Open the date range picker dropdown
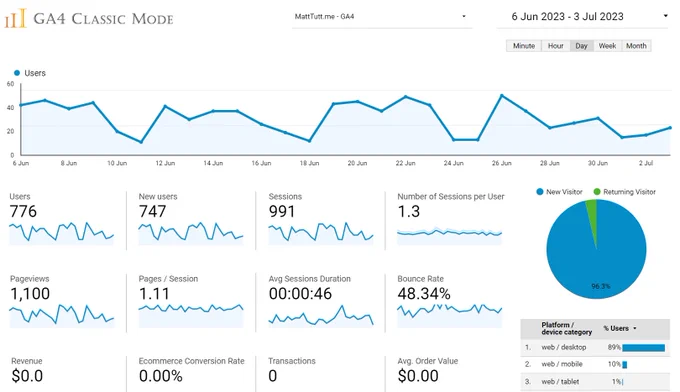This screenshot has width=680, height=392. pos(582,16)
